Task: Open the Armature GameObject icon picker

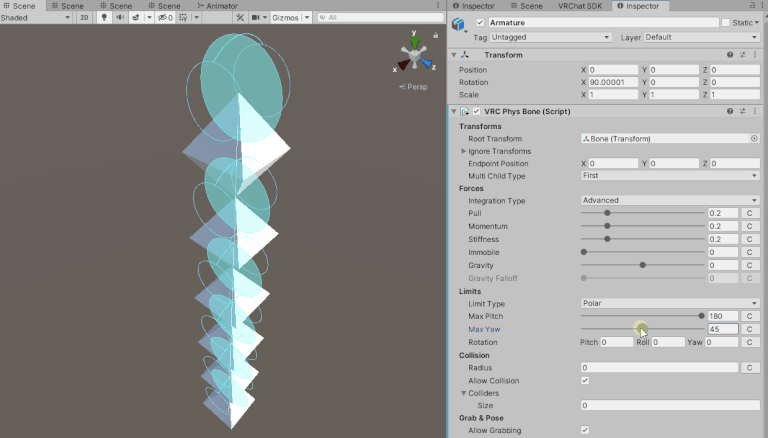Action: pyautogui.click(x=461, y=25)
